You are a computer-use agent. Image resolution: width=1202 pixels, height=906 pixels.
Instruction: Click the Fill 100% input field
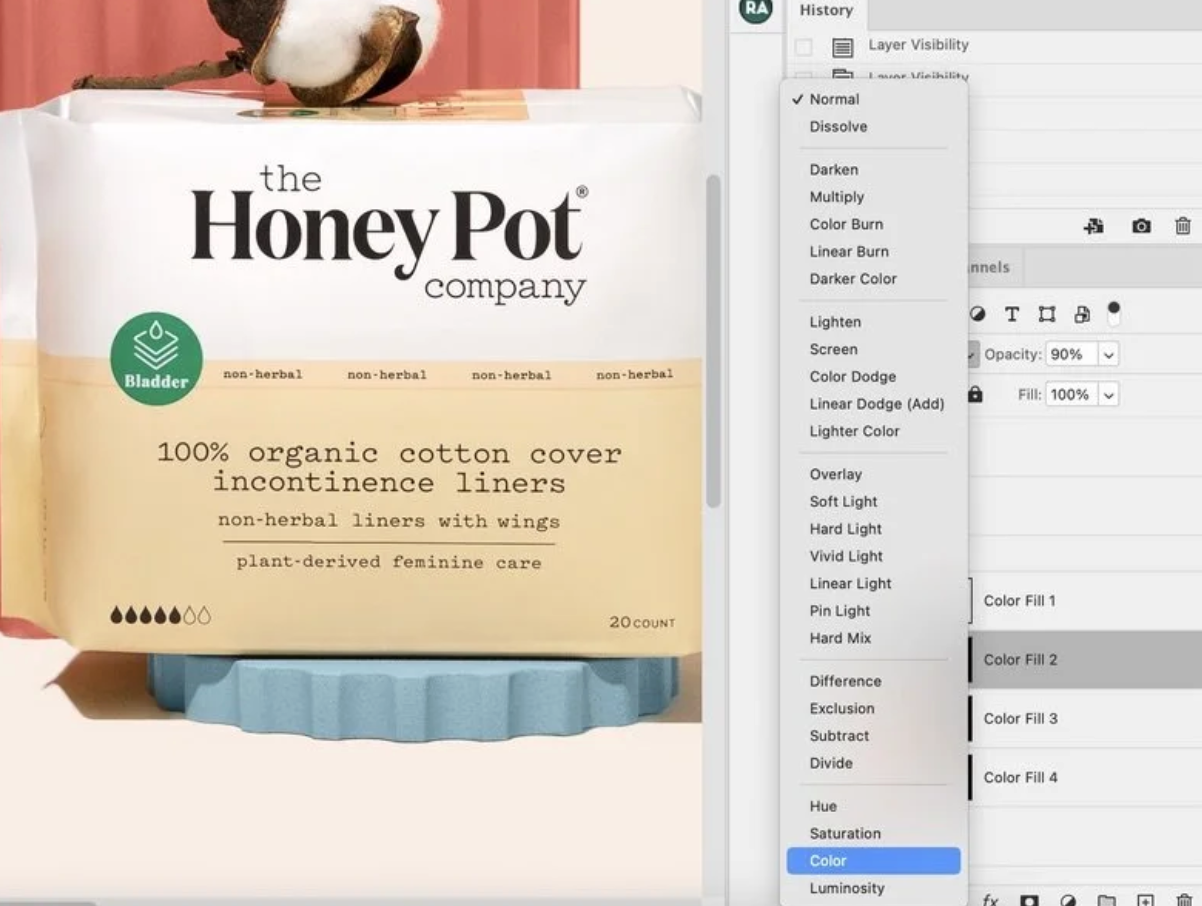coord(1070,395)
